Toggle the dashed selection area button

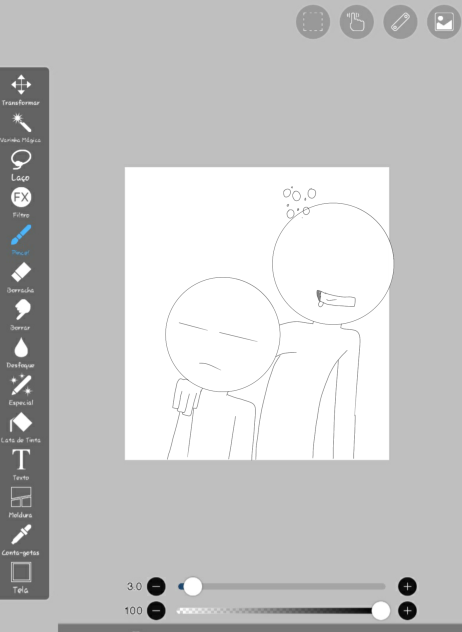[313, 22]
